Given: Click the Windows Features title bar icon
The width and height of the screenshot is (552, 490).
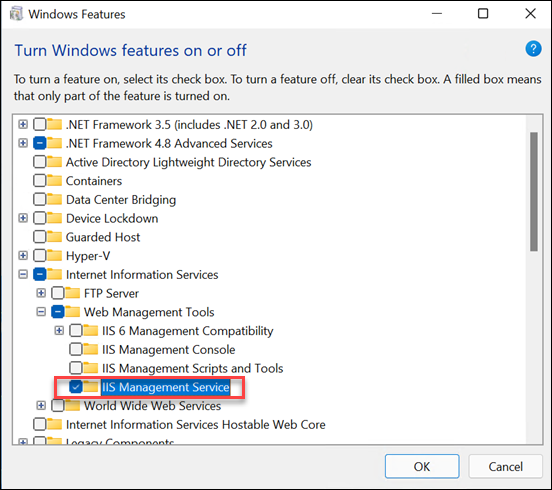Looking at the screenshot, I should tap(16, 14).
